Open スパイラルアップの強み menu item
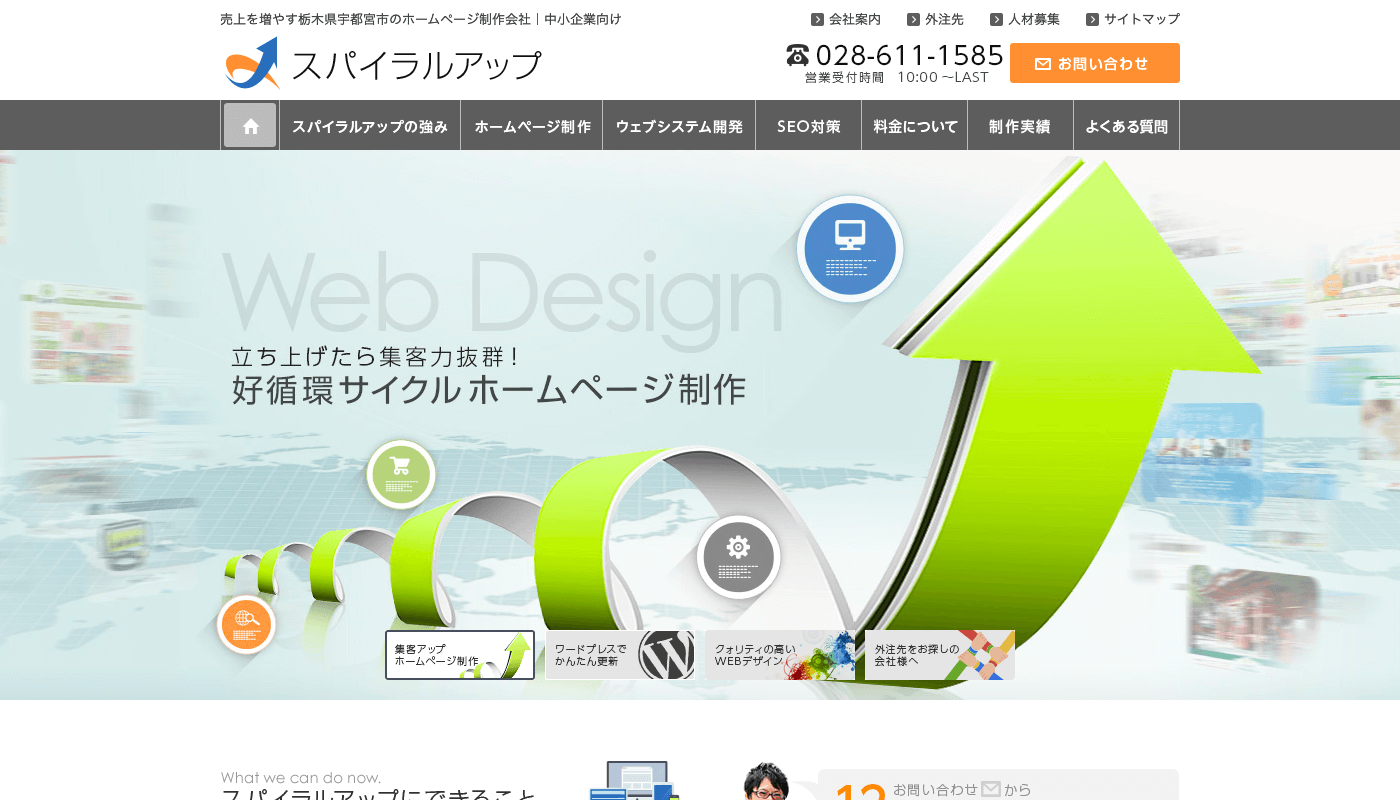 370,126
